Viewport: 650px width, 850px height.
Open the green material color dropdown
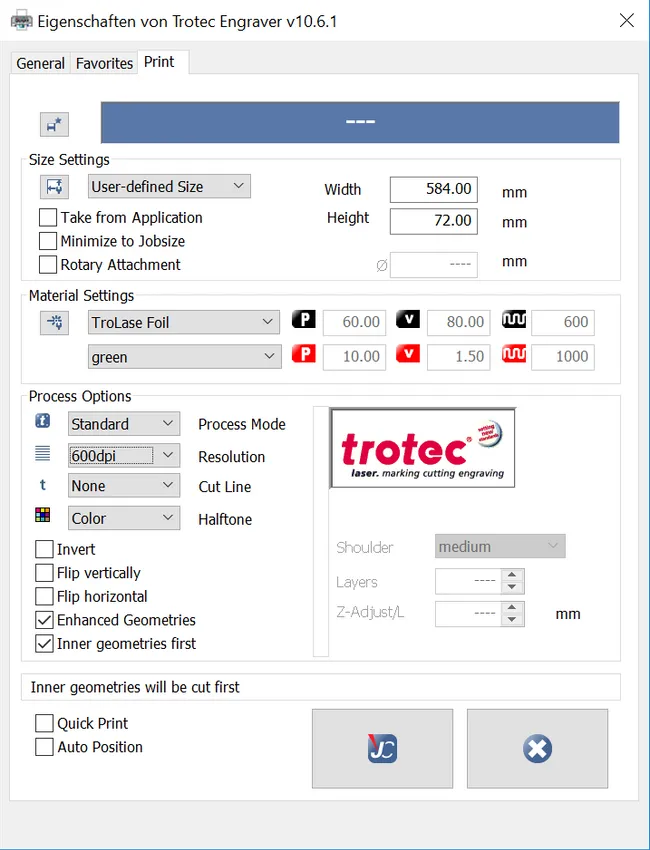(185, 357)
